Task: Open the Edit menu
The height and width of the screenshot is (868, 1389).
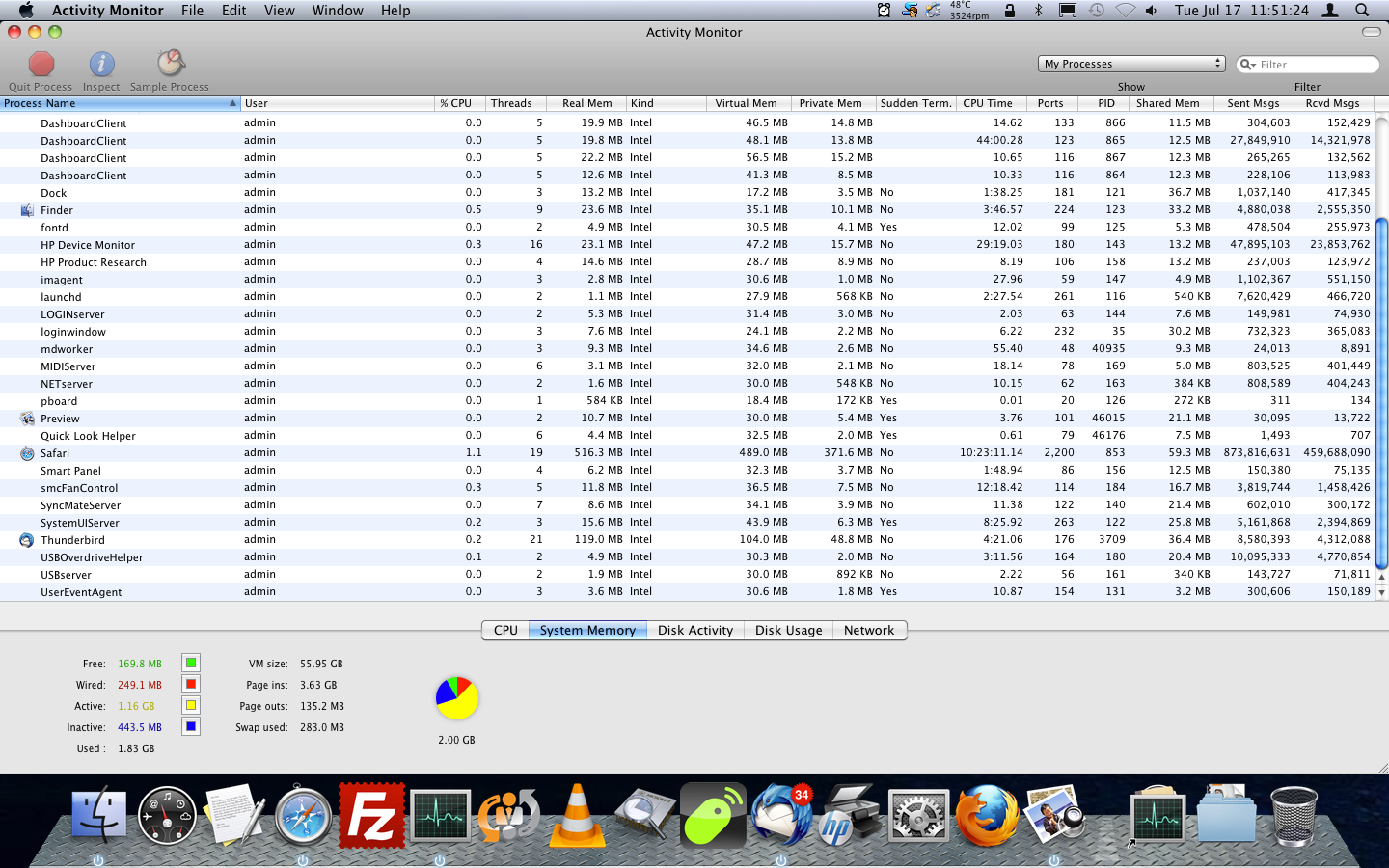Action: pos(233,10)
